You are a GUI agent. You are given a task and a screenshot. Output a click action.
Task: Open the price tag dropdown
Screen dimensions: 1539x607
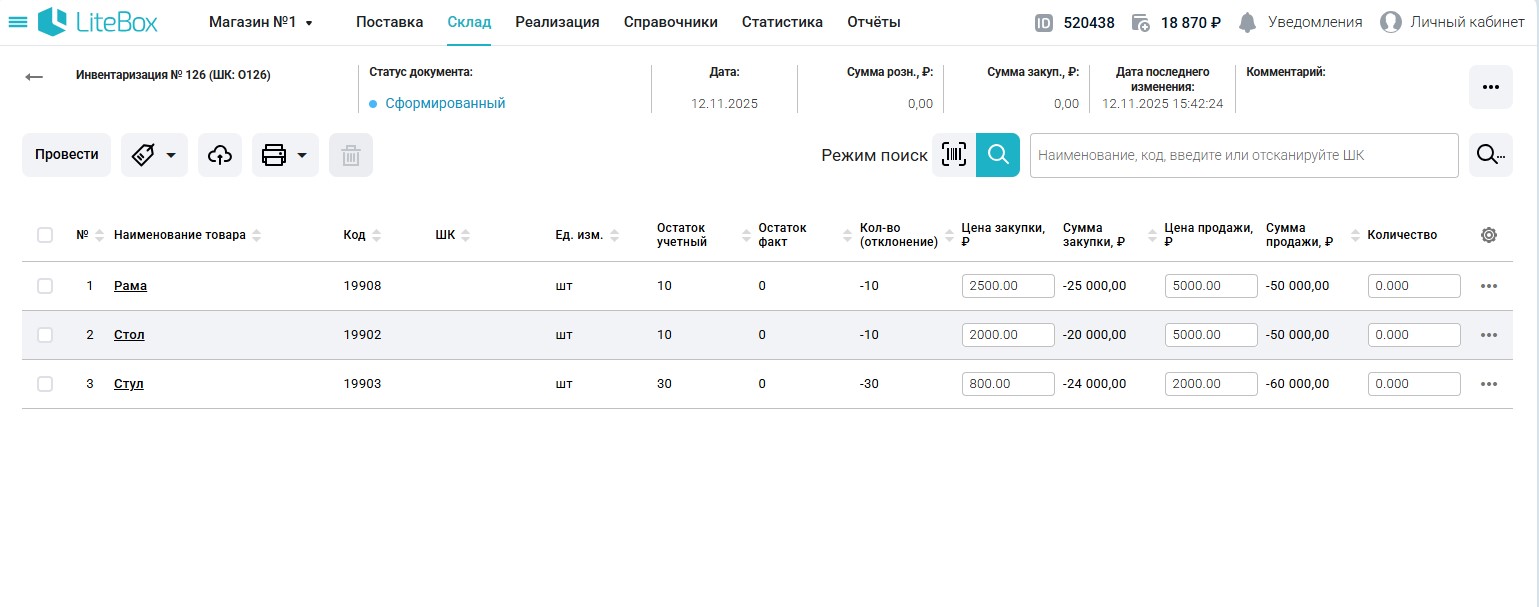[x=154, y=155]
